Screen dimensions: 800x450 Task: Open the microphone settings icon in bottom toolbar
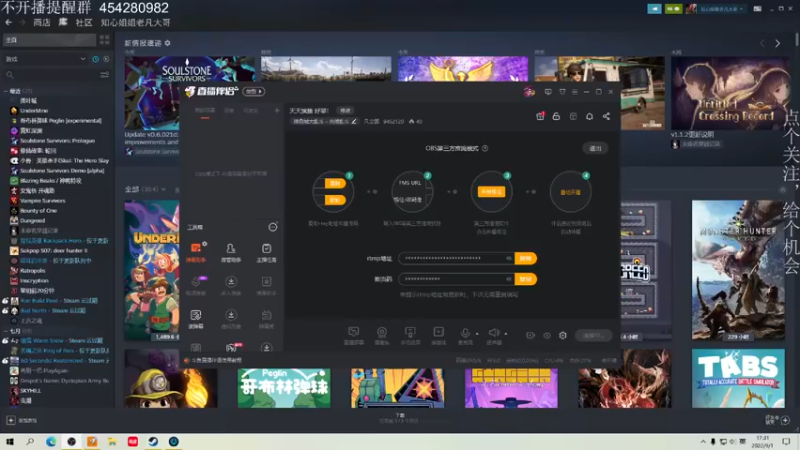[x=465, y=333]
